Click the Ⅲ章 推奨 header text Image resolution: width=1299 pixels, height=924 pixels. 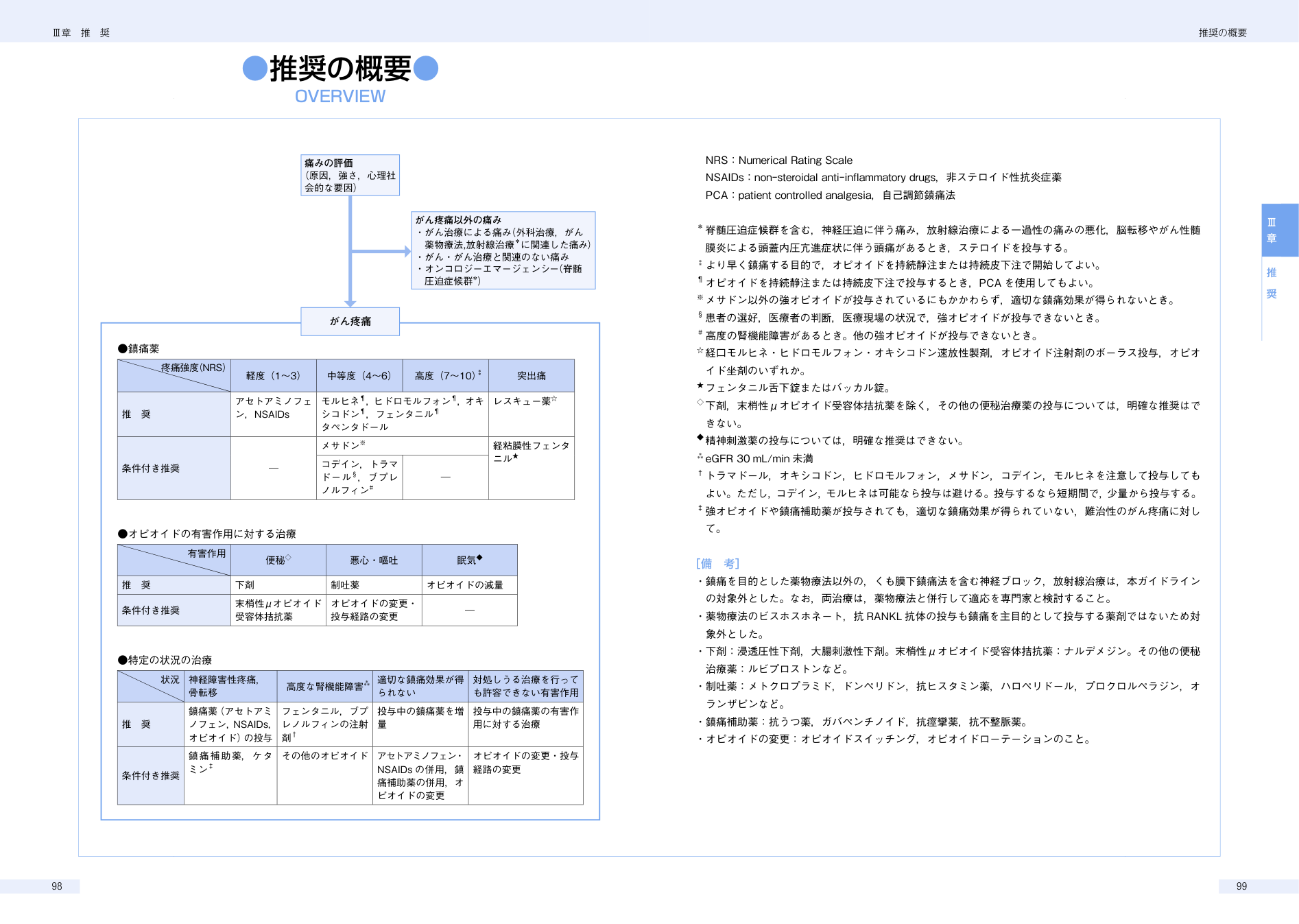pyautogui.click(x=81, y=33)
